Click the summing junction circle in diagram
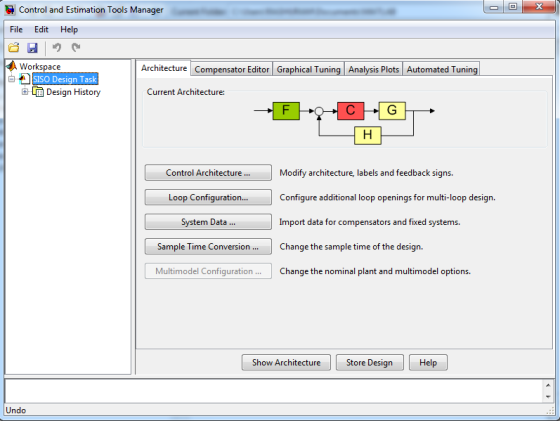This screenshot has height=421, width=560. coord(319,111)
